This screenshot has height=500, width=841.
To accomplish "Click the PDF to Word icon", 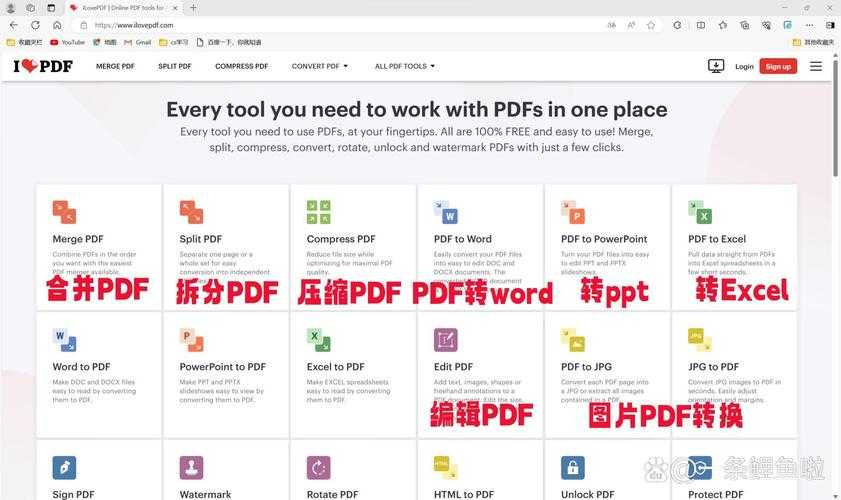I will 445,212.
